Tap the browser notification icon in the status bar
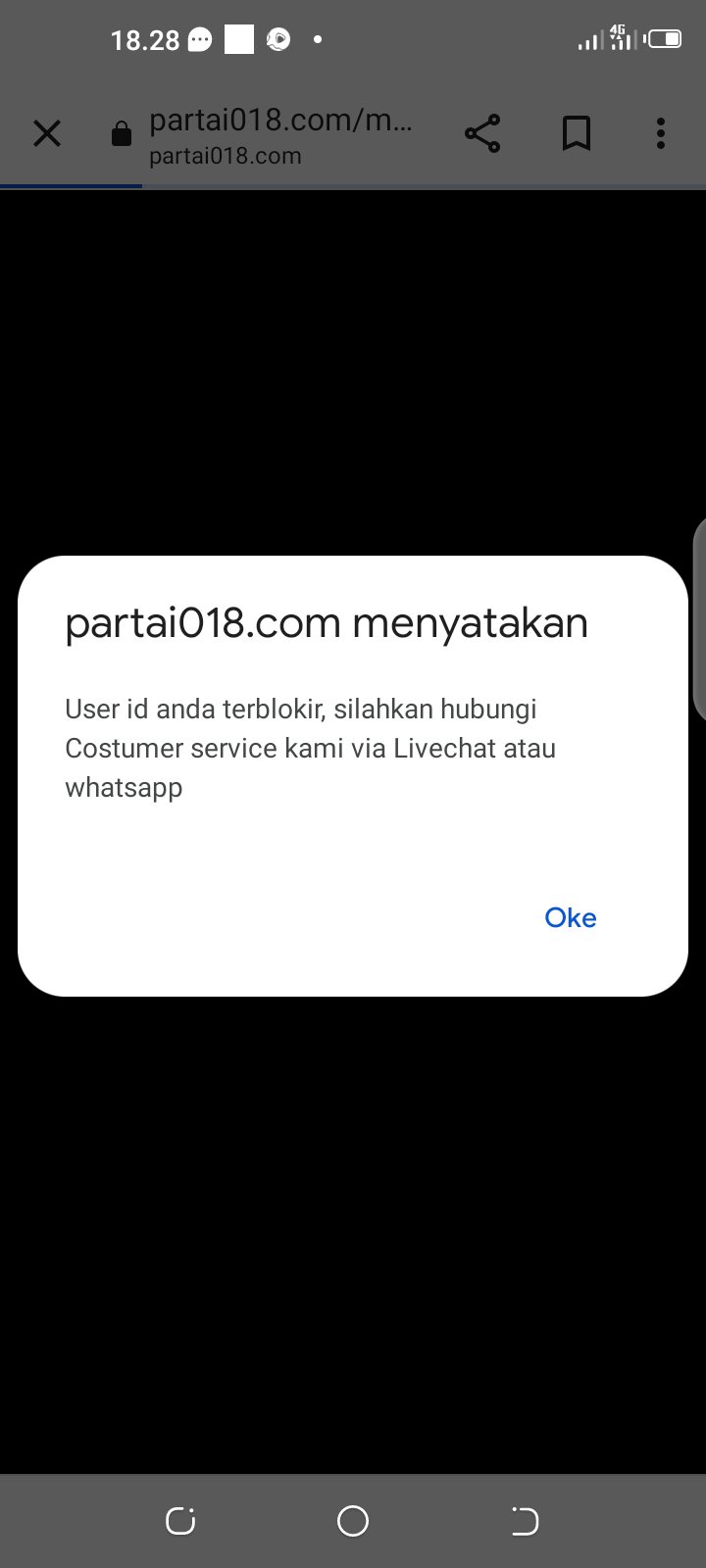This screenshot has height=1568, width=706. [x=278, y=40]
